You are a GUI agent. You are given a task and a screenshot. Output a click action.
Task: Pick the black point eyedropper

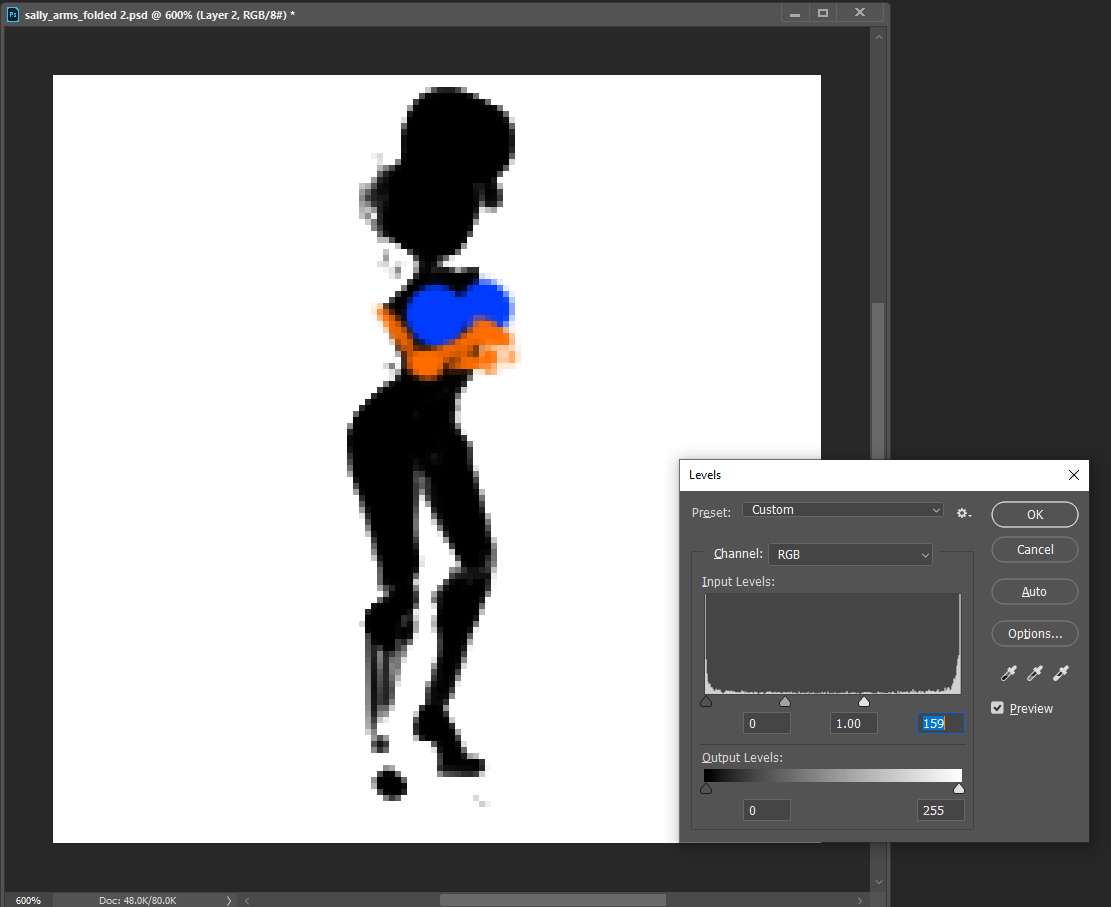click(1008, 674)
